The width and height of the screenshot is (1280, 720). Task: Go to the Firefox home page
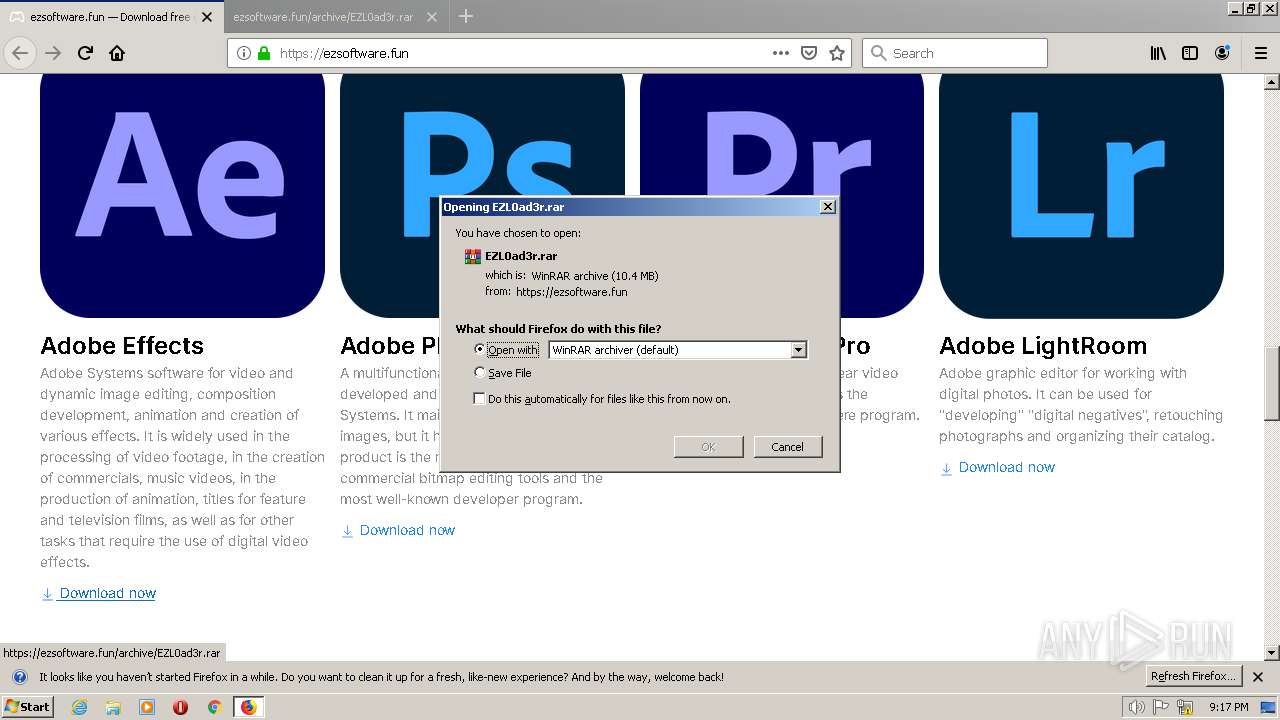117,53
